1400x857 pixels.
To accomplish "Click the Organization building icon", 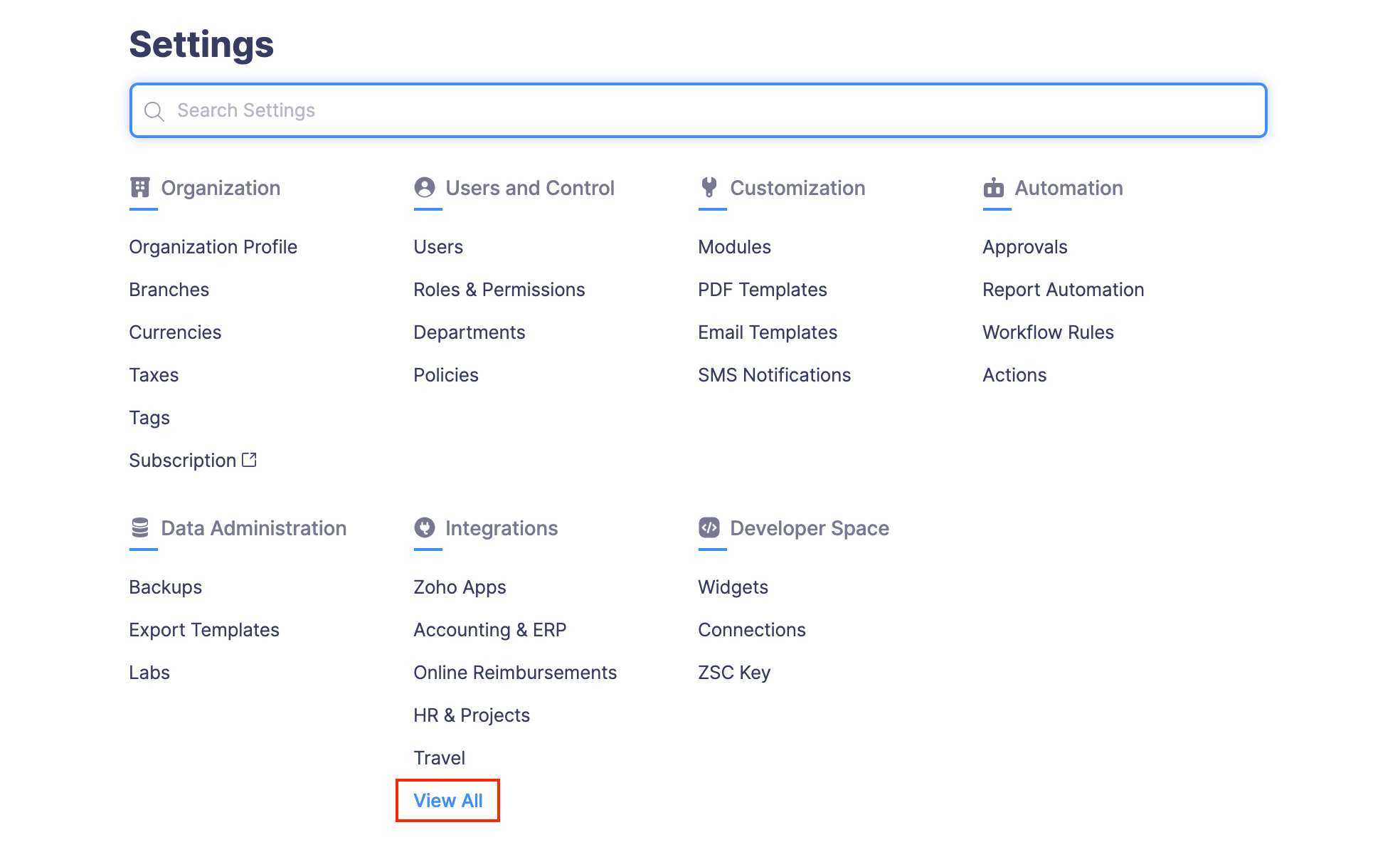I will click(140, 188).
